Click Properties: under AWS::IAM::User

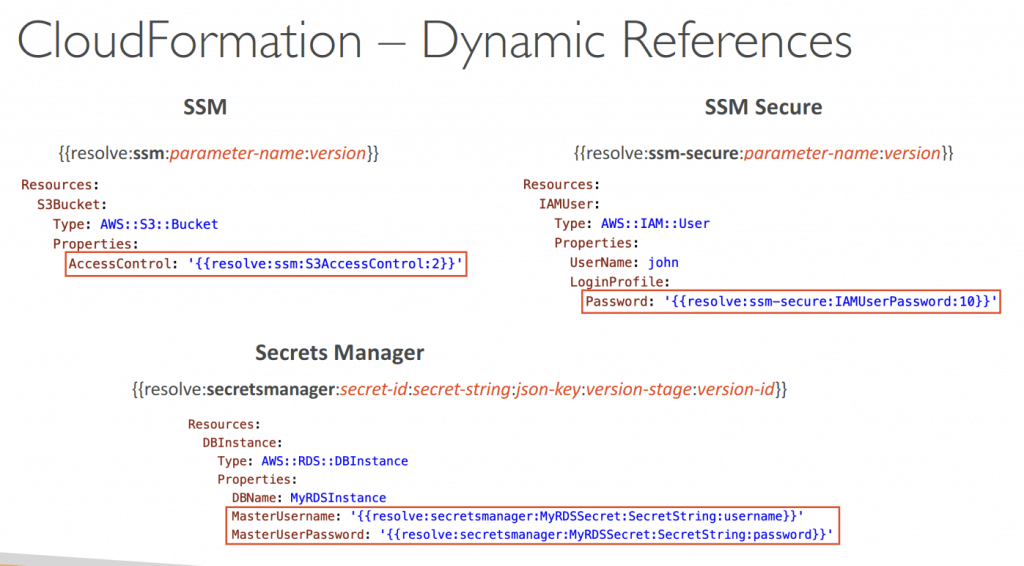pyautogui.click(x=596, y=244)
